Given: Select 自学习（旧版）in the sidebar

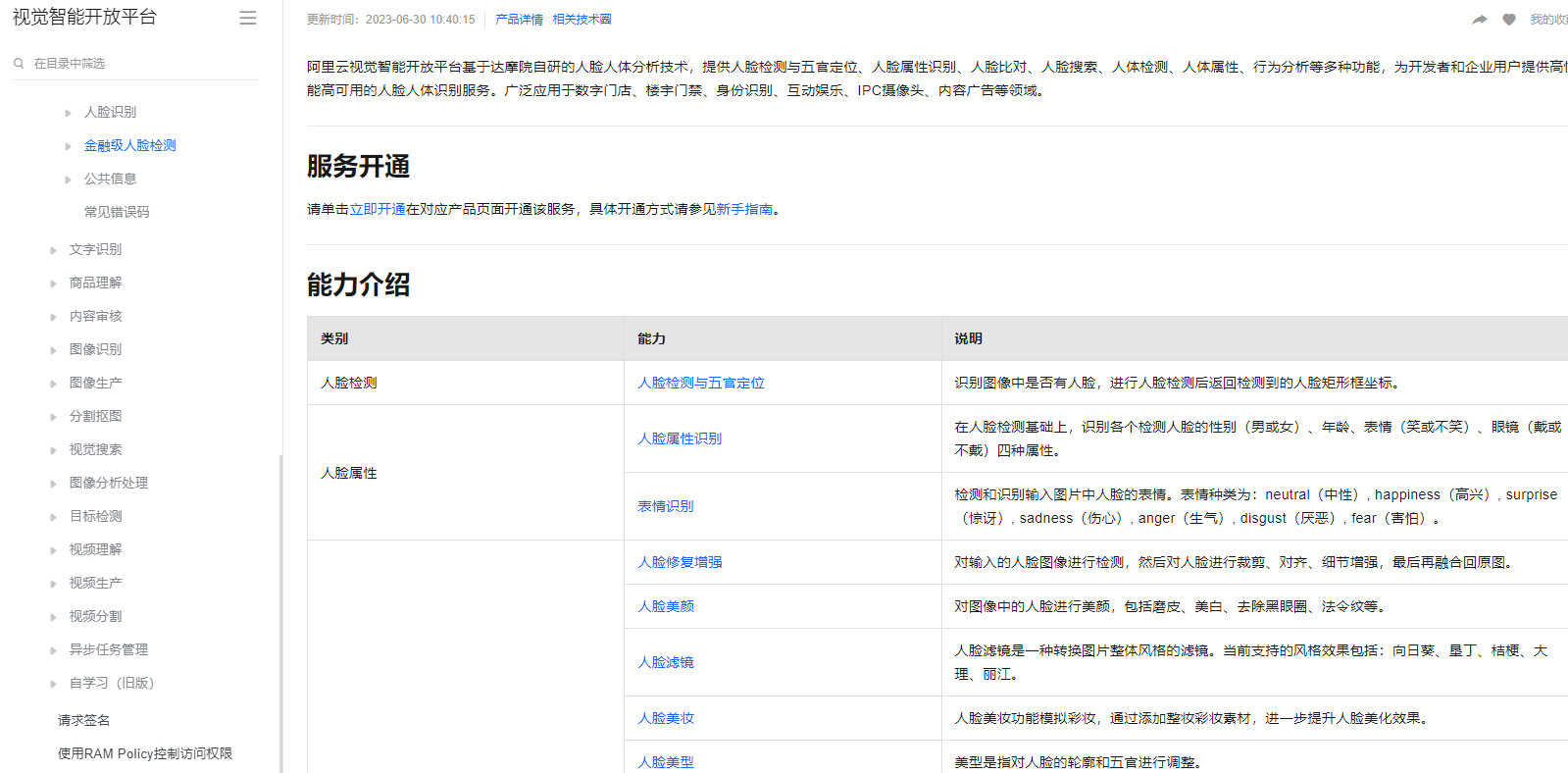Looking at the screenshot, I should [112, 683].
